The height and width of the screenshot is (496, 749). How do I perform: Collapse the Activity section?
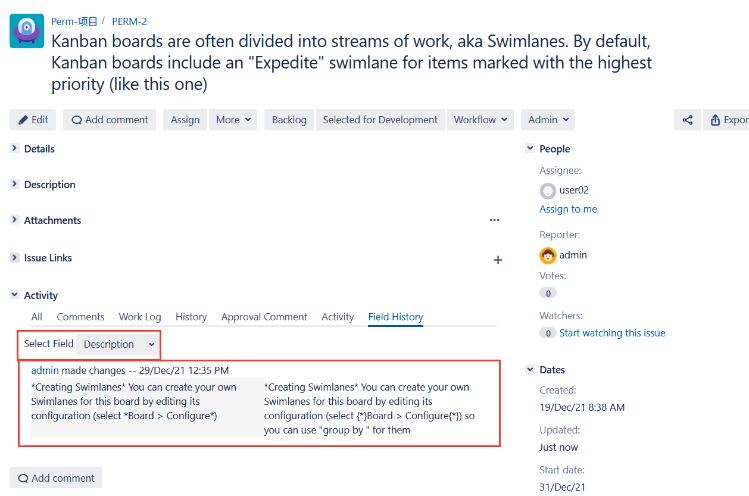tap(14, 295)
